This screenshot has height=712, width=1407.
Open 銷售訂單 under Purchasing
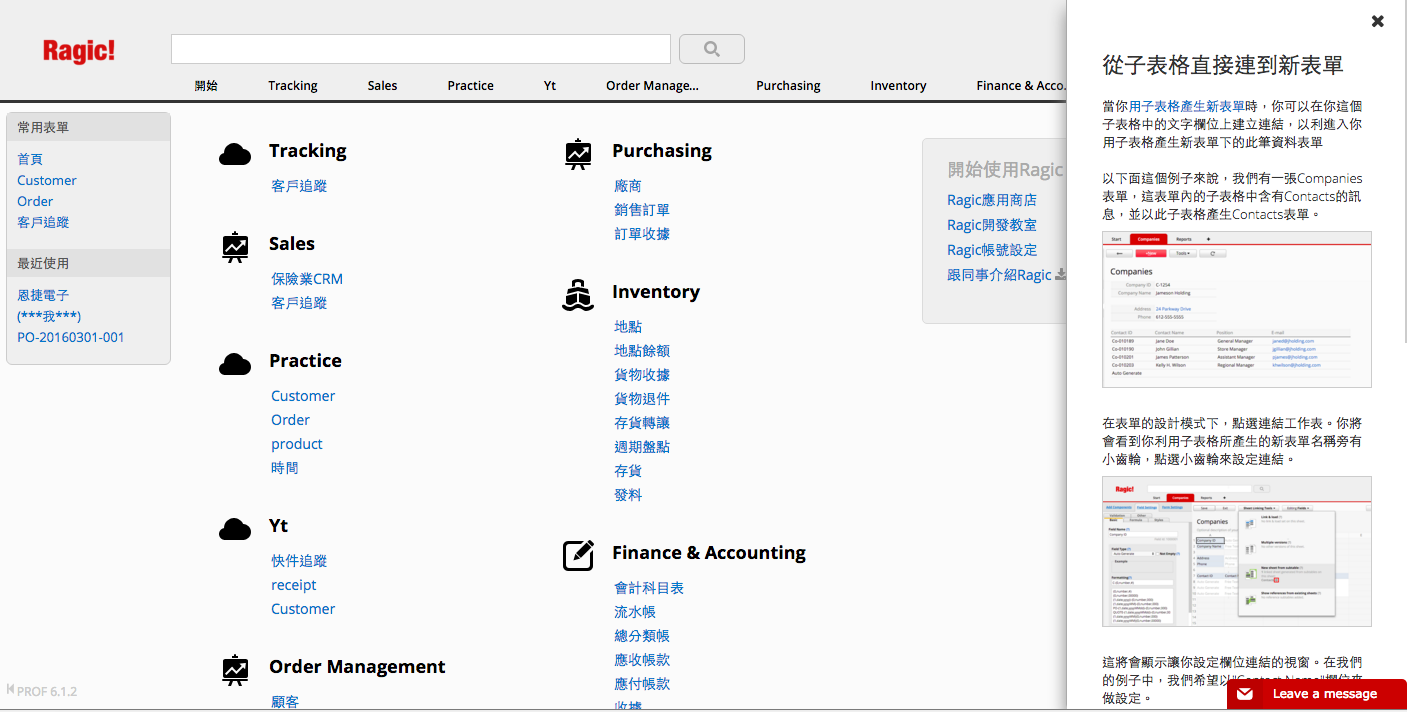click(642, 210)
